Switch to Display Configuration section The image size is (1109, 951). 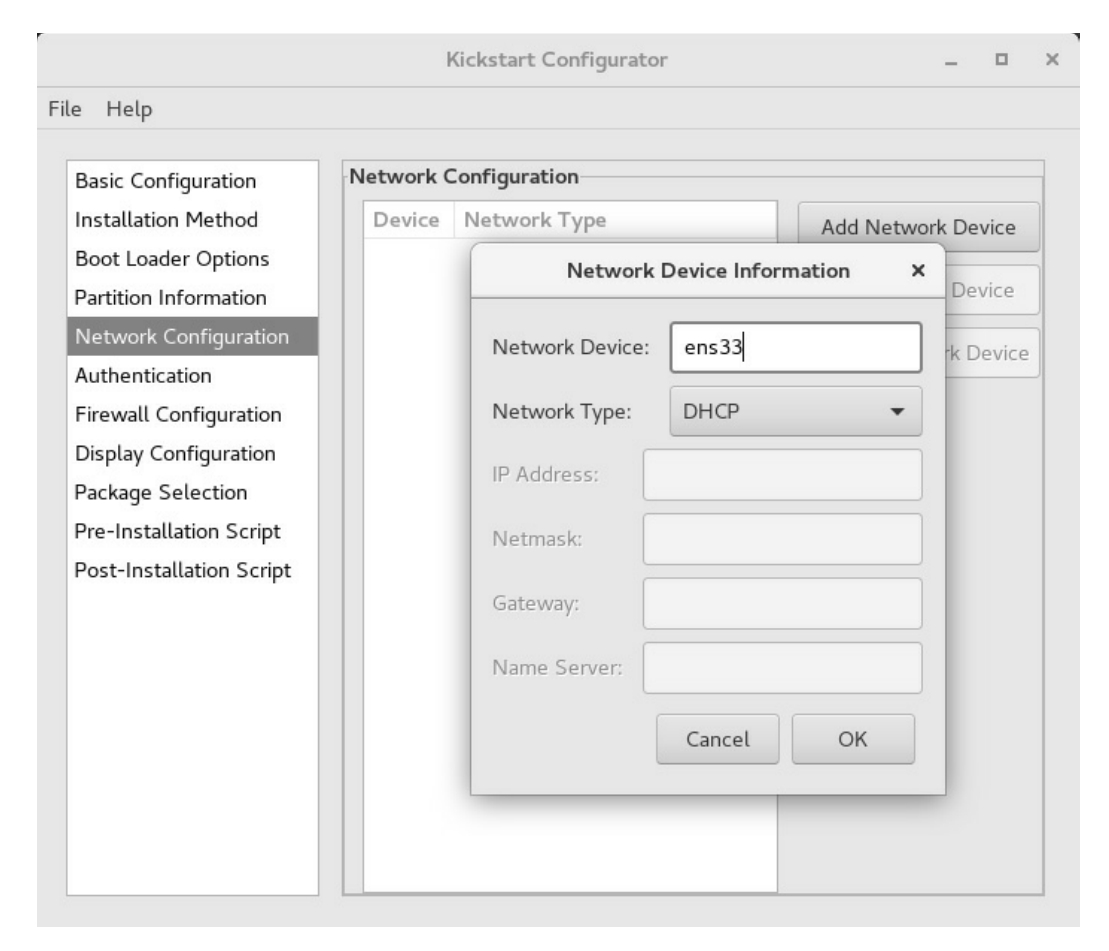(x=176, y=454)
